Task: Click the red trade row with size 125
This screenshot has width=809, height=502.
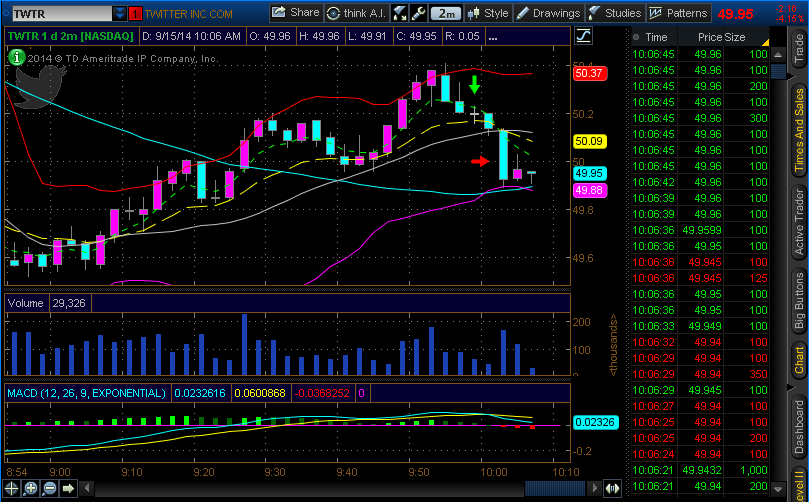Action: (x=700, y=278)
